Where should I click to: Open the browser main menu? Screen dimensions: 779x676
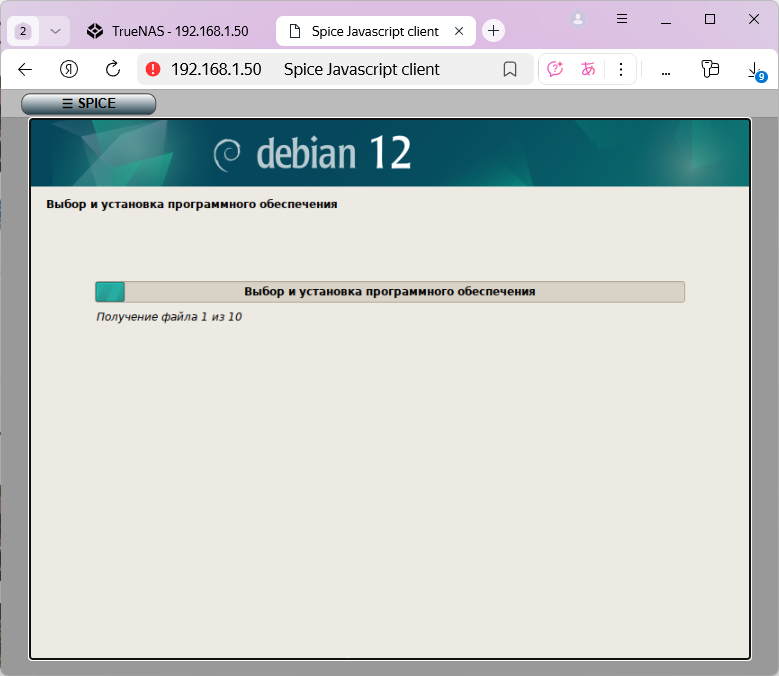point(622,19)
